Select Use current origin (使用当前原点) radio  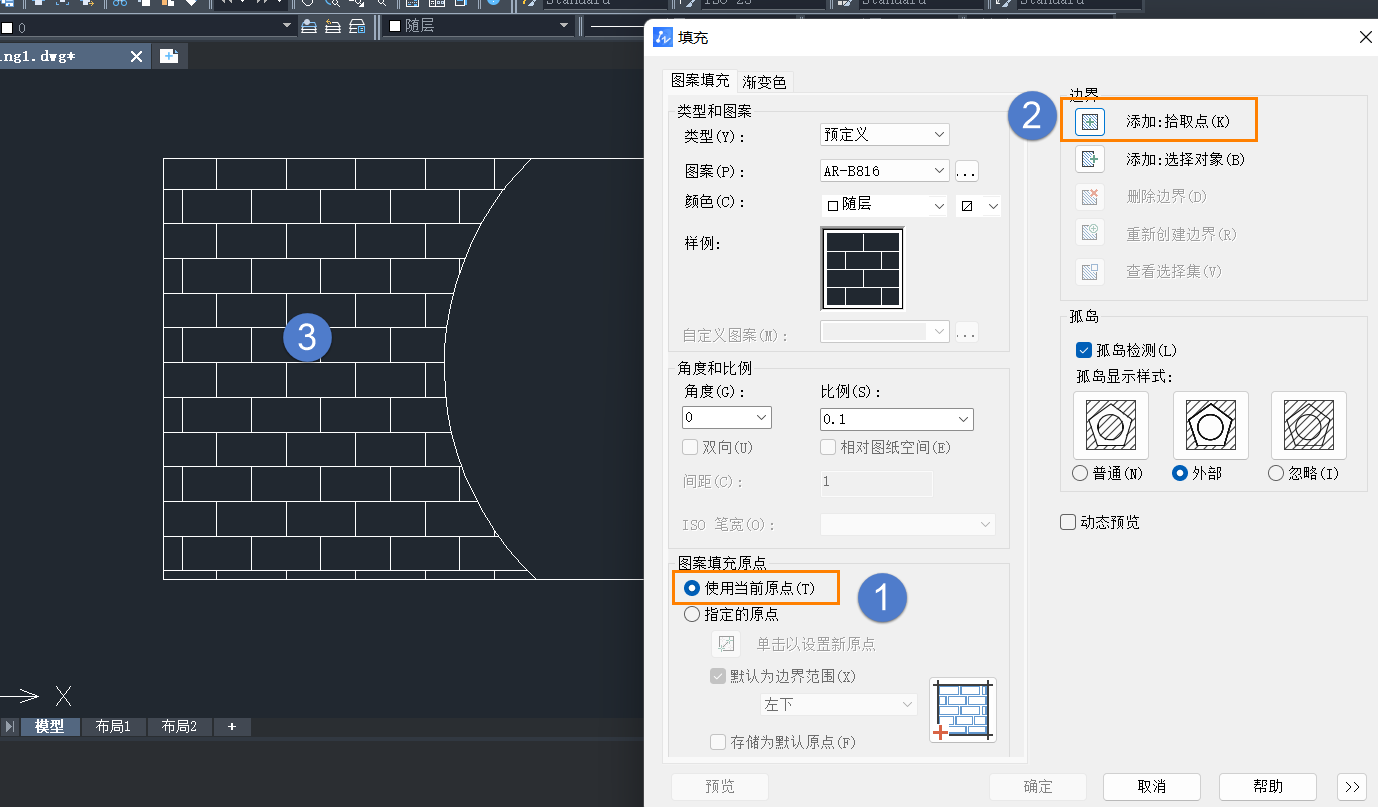691,589
